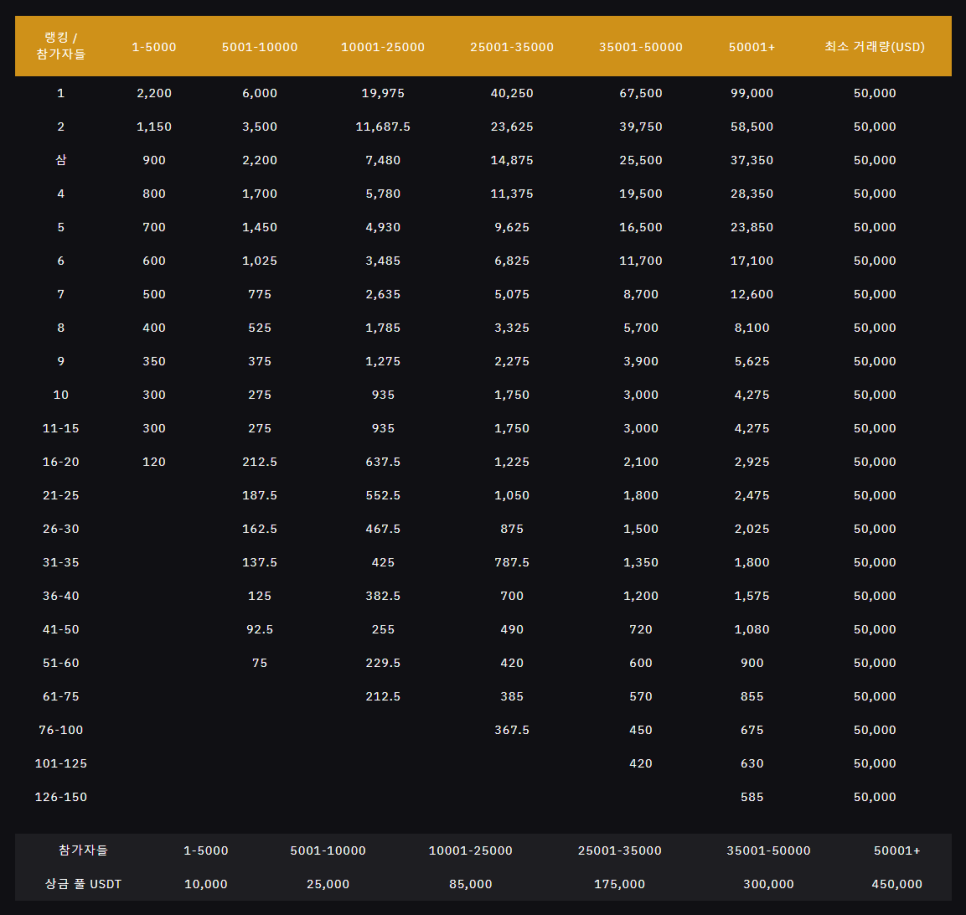966x915 pixels.
Task: Click the '1,025' cell in rank 6 row
Action: 259,261
